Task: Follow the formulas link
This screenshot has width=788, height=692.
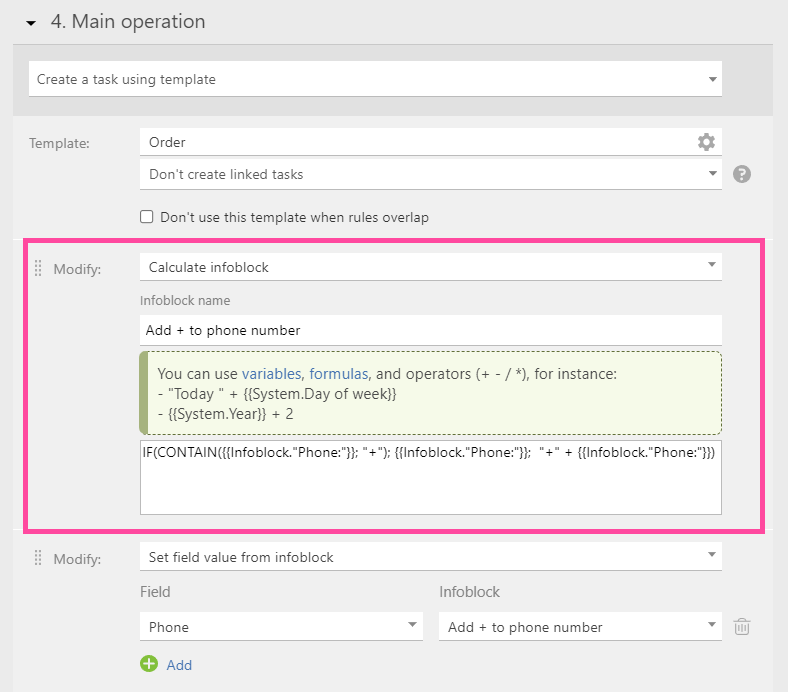Action: coord(339,374)
